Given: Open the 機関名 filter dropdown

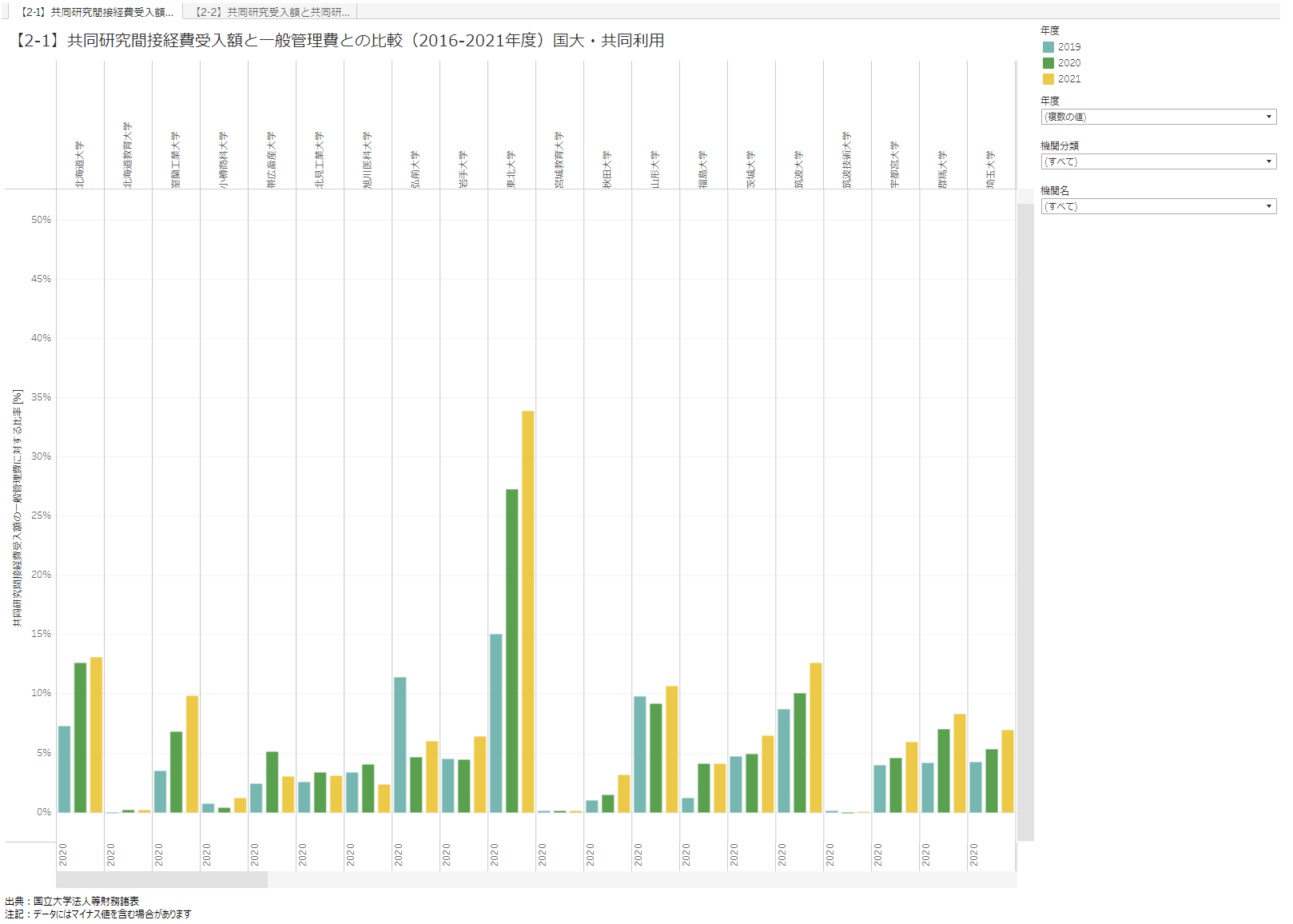Looking at the screenshot, I should 1158,206.
